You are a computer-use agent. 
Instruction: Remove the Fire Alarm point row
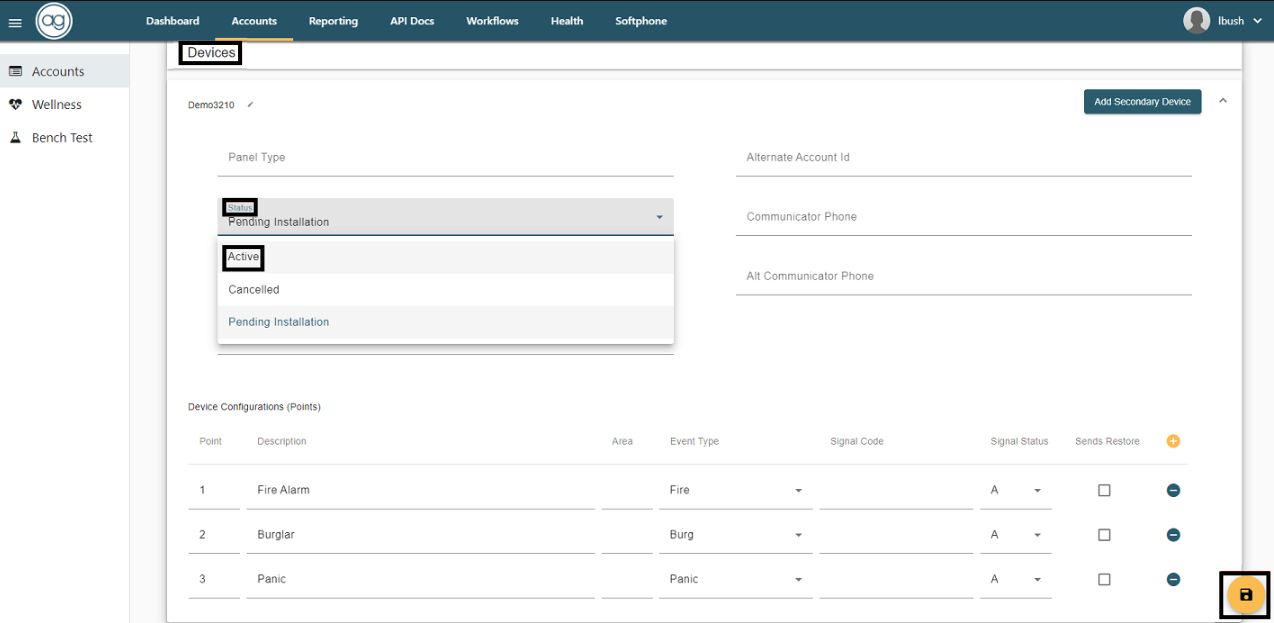click(x=1173, y=490)
